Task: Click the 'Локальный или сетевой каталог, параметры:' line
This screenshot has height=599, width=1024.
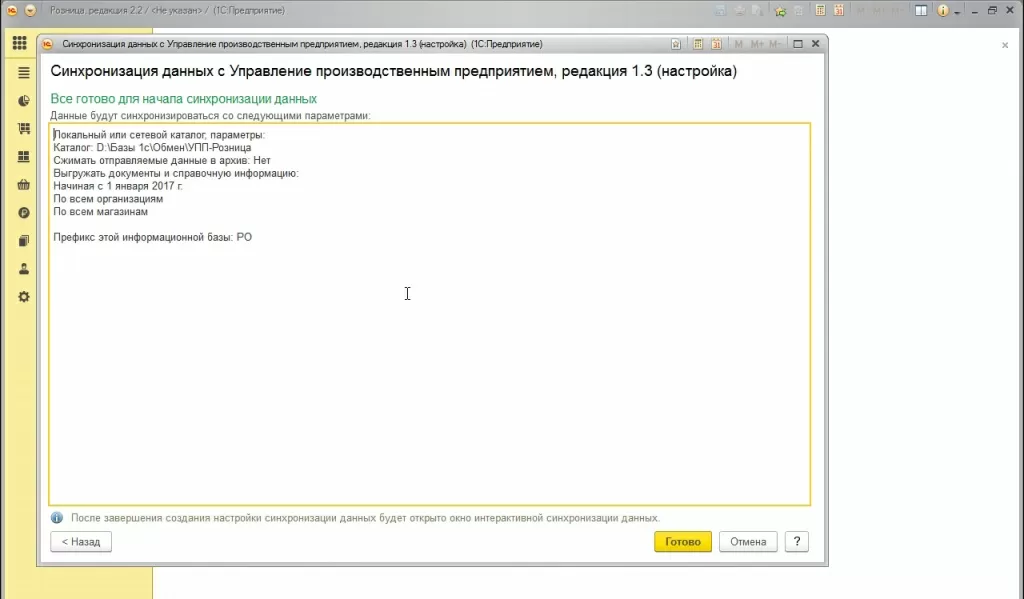Action: click(159, 135)
